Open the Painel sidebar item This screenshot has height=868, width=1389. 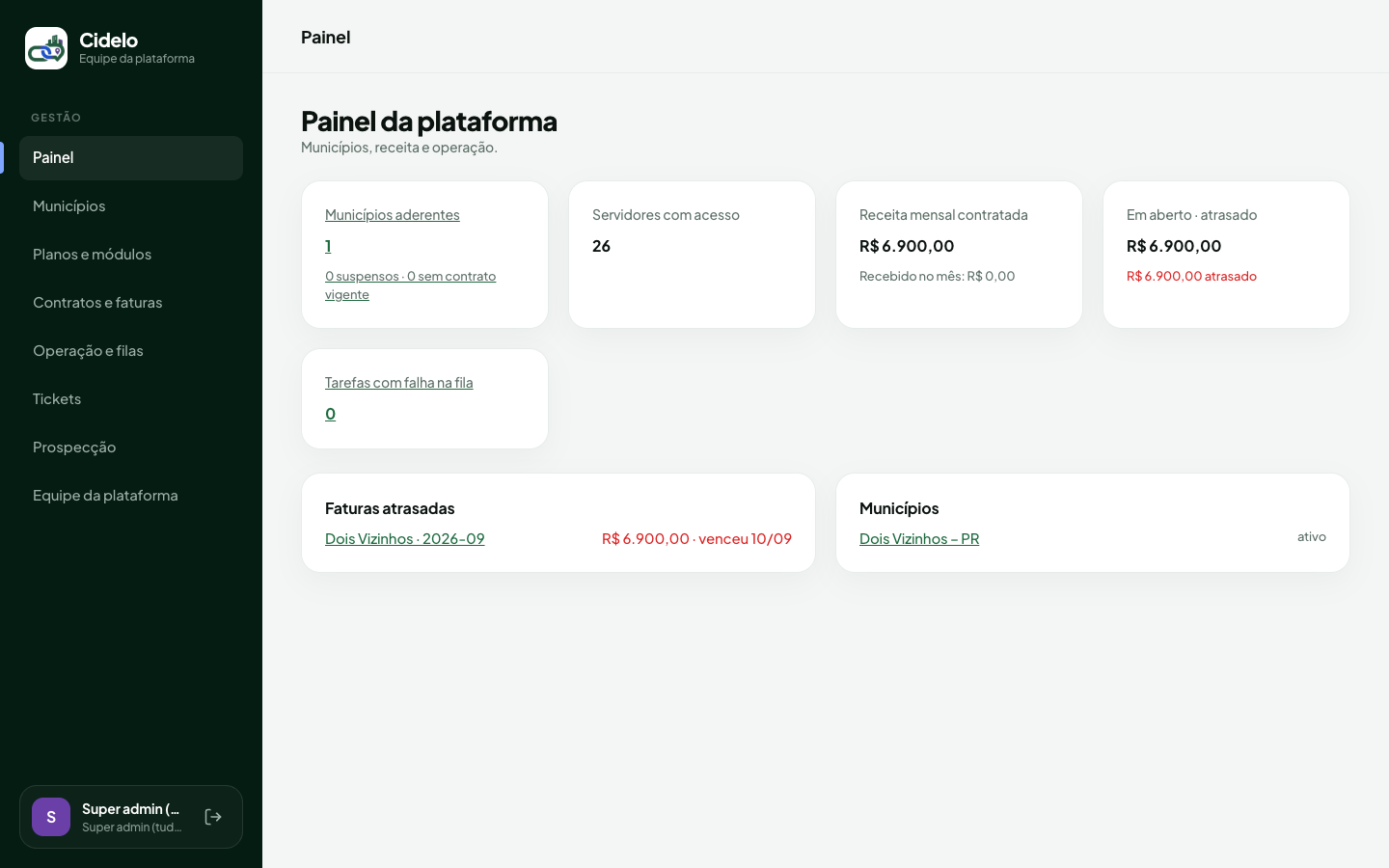coord(131,158)
